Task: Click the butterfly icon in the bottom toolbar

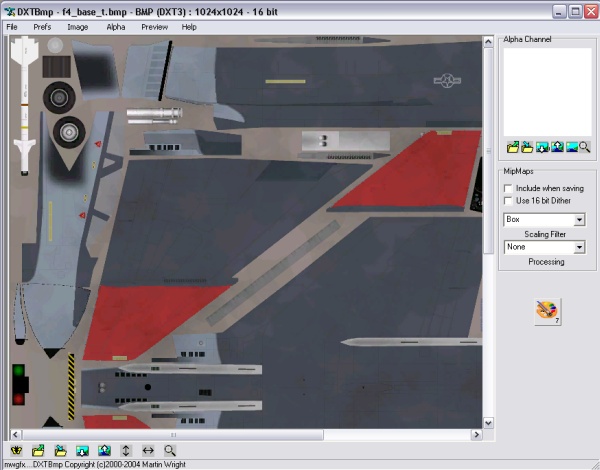Action: tap(15, 451)
